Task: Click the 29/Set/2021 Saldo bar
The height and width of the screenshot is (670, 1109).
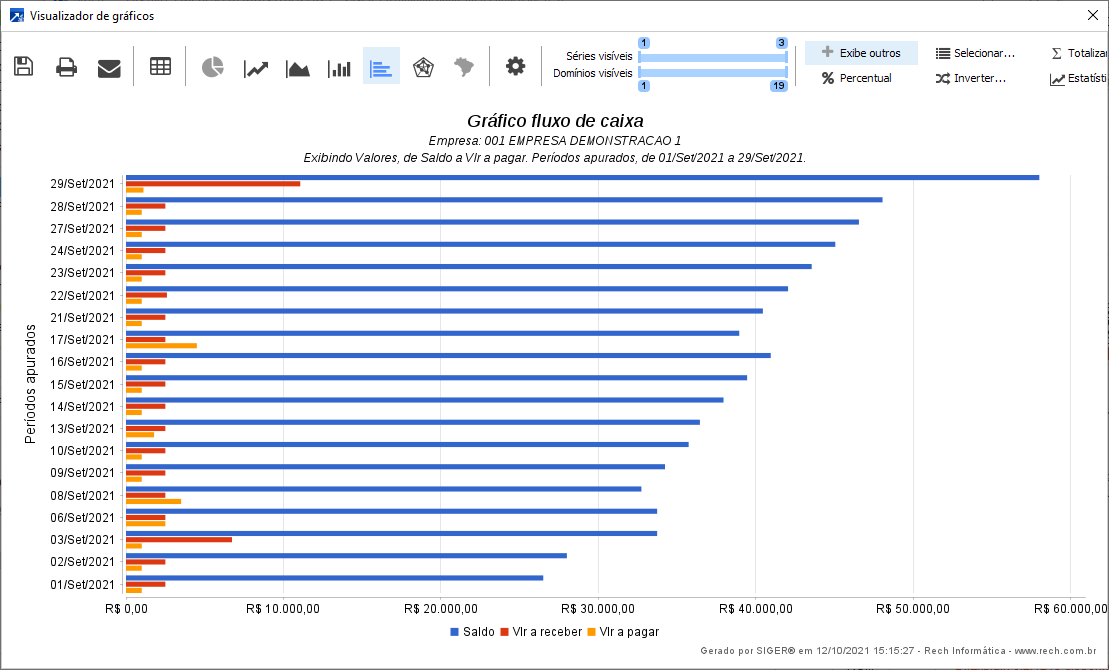Action: pos(582,177)
